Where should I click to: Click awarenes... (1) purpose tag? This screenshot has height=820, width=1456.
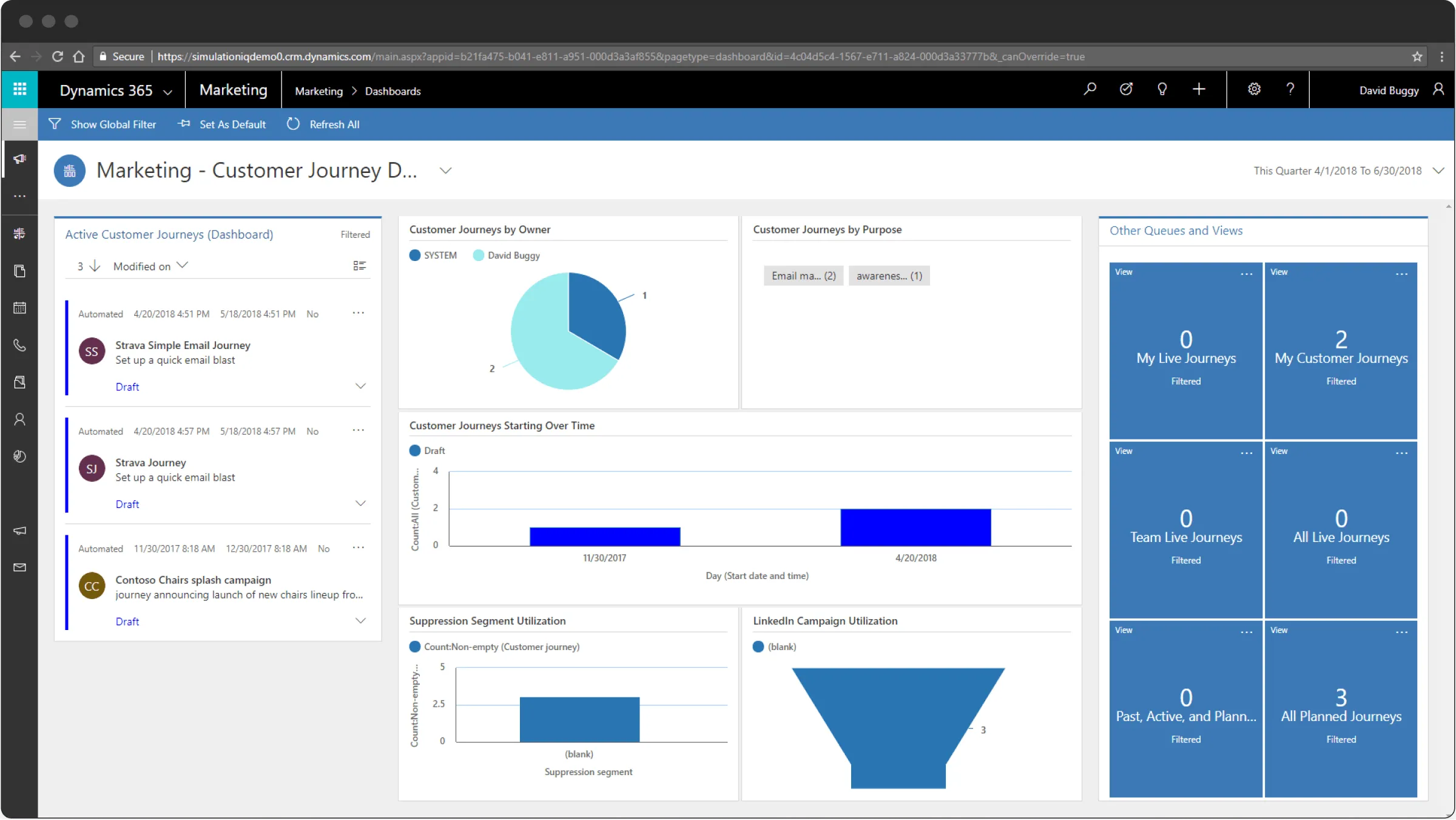[889, 276]
